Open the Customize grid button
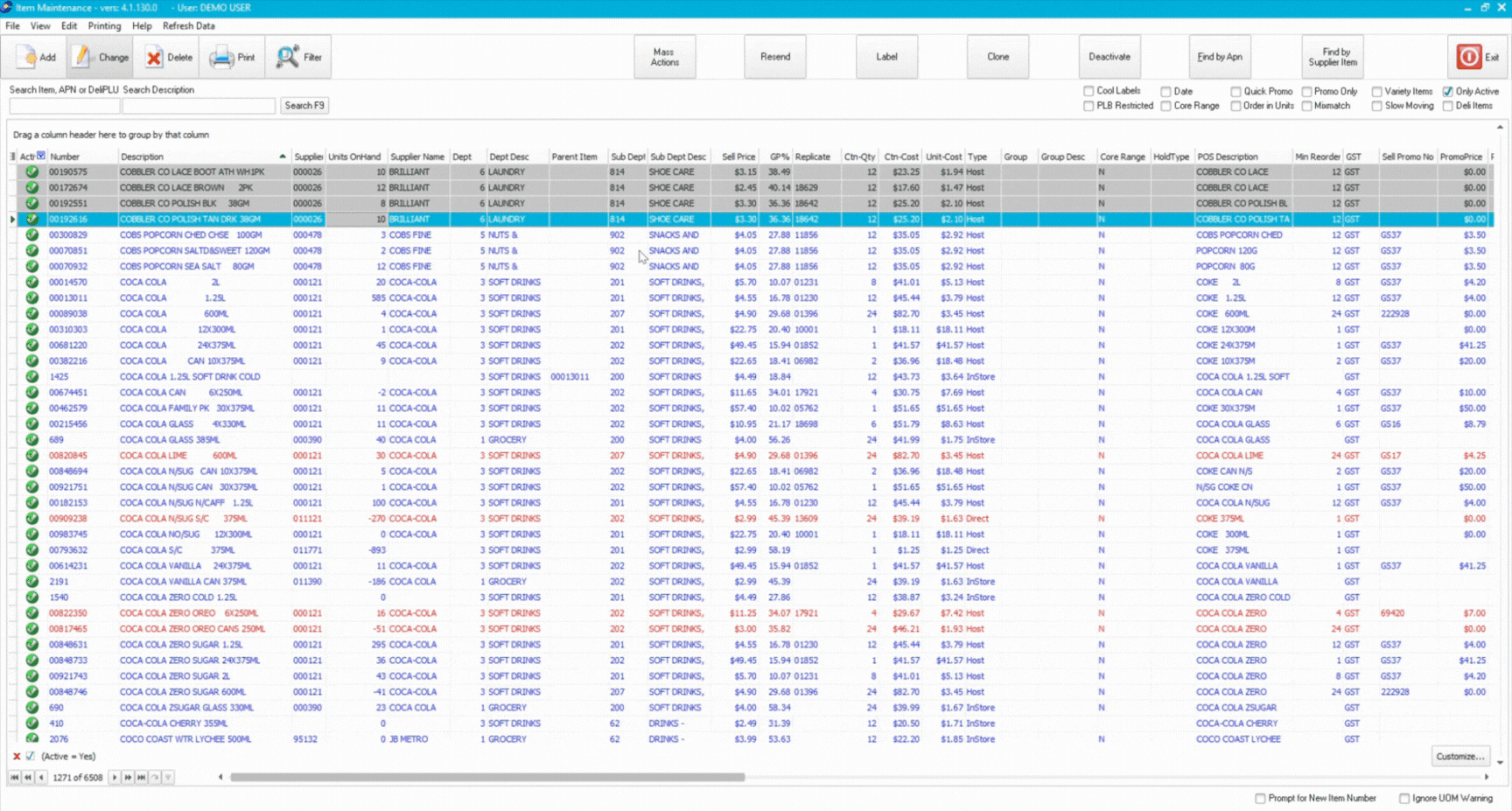 point(1459,756)
